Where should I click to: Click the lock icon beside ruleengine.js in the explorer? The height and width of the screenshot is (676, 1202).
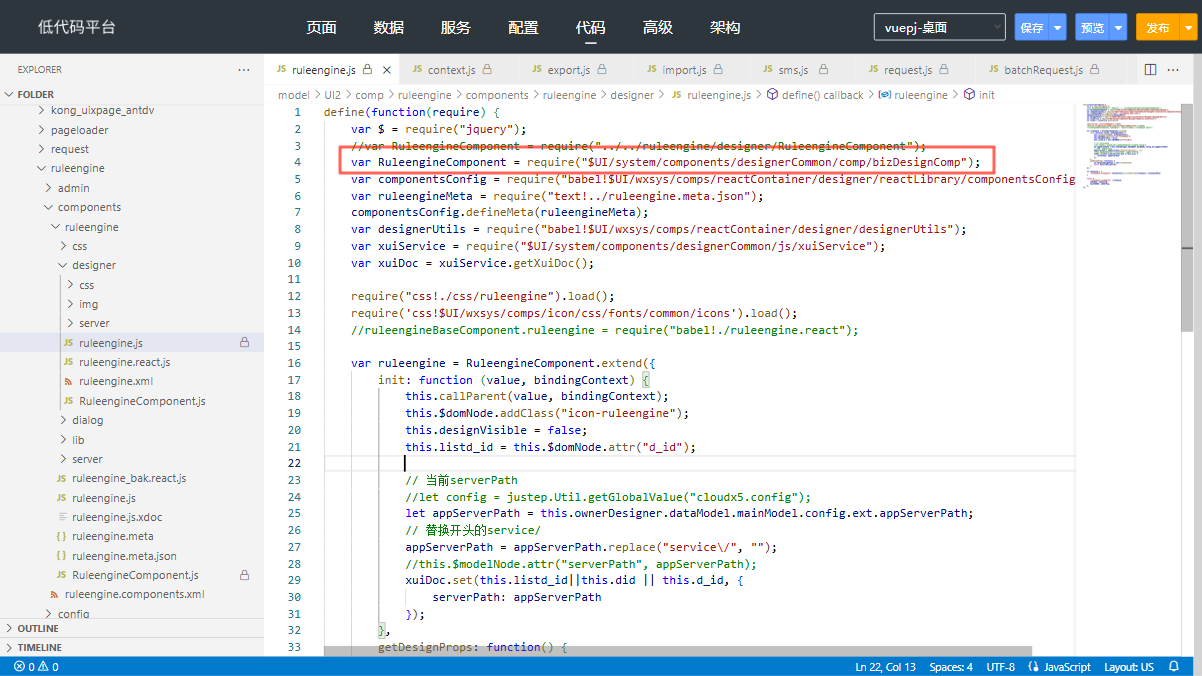tap(244, 343)
